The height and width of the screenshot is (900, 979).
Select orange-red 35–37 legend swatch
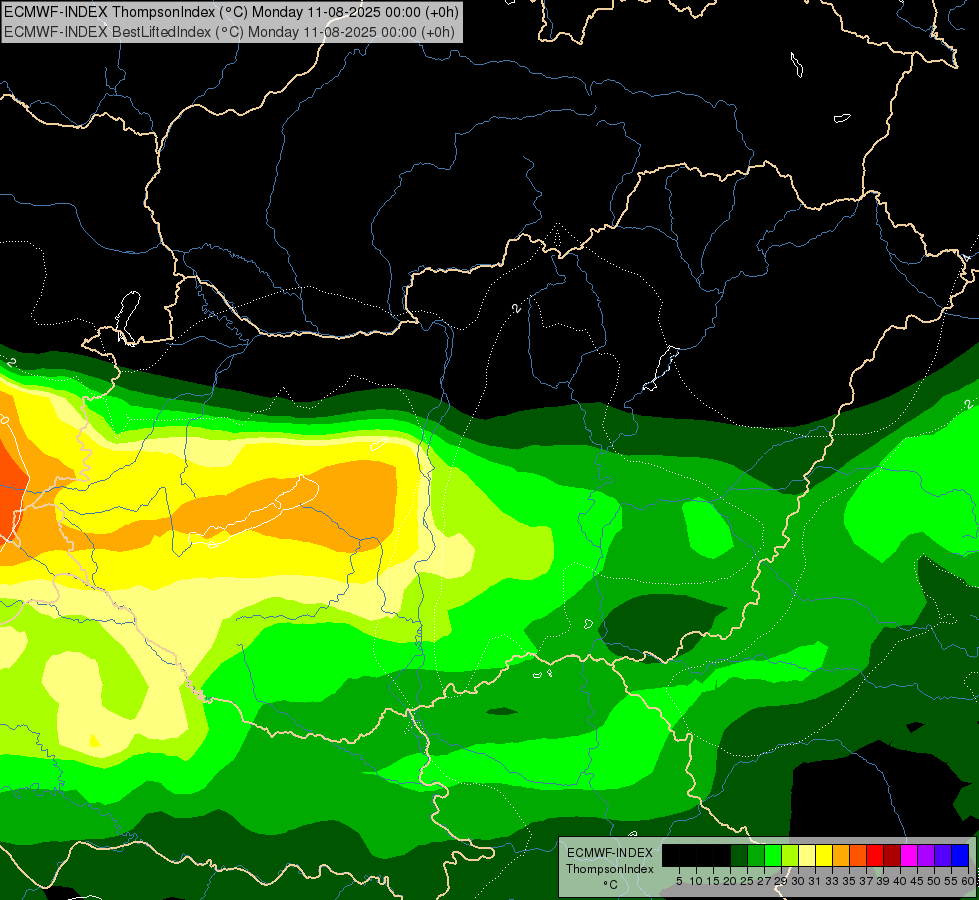[858, 856]
